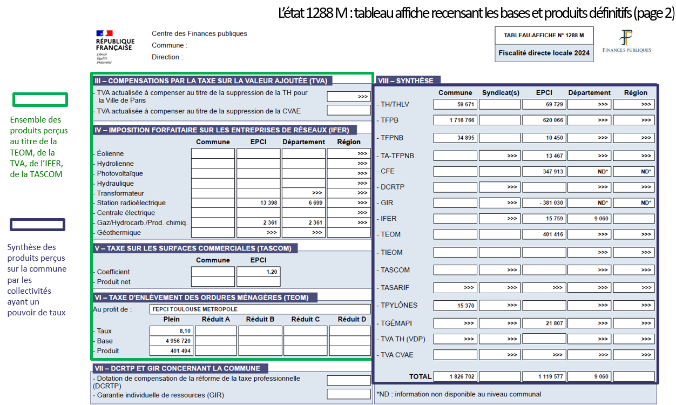676x405 pixels.
Task: Click the 'Commune :' header label at top
Action: point(169,45)
